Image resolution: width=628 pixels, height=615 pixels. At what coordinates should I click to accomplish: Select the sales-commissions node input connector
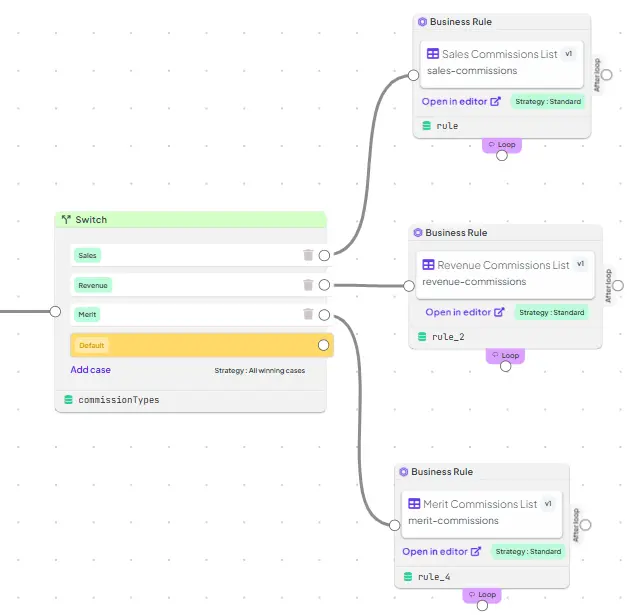click(x=413, y=75)
